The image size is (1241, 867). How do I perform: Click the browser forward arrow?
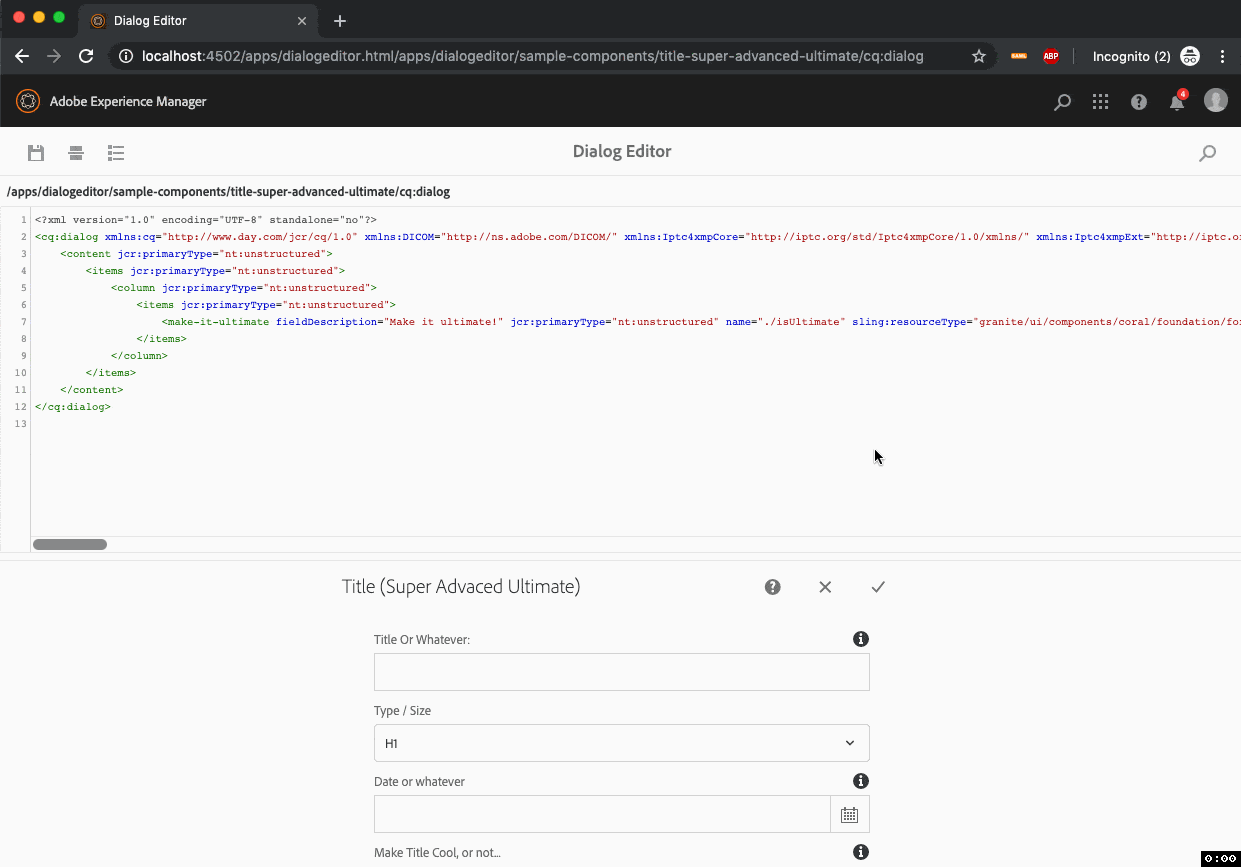54,56
